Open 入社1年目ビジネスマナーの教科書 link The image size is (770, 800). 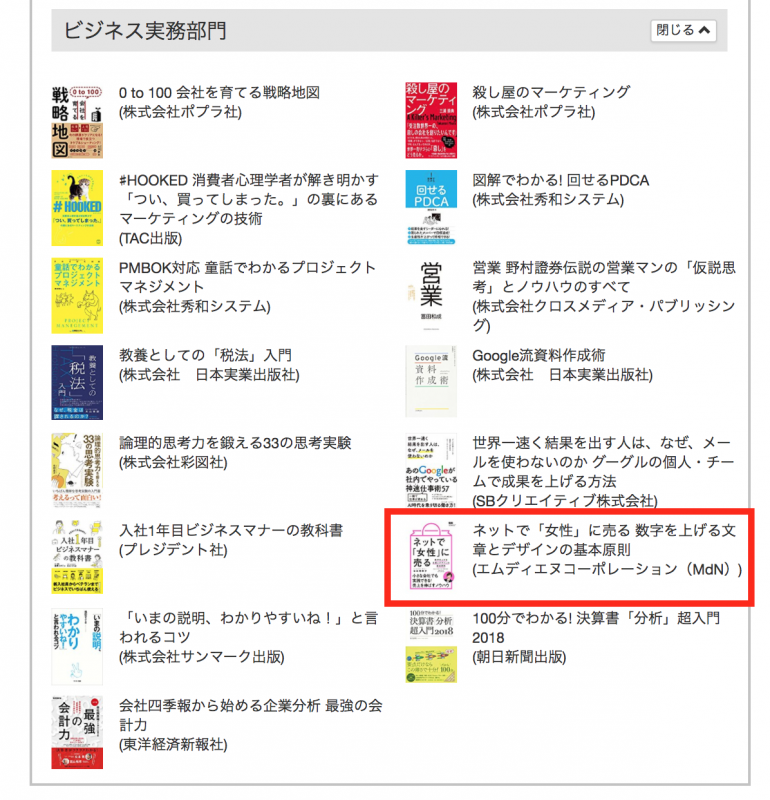tap(231, 531)
